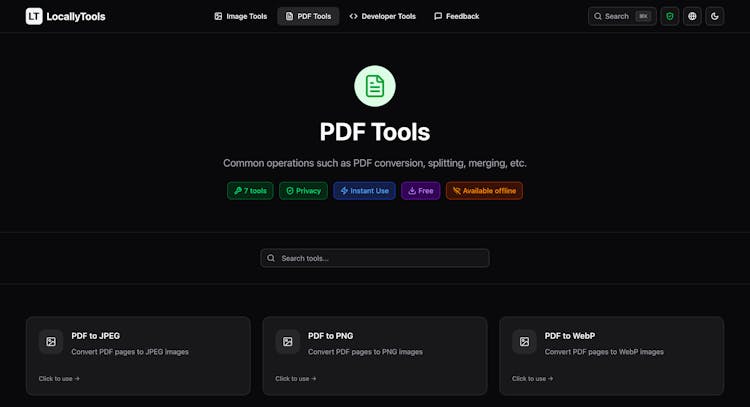750x407 pixels.
Task: Click 'Convert PDF pages to JPEG images' text
Action: (130, 352)
